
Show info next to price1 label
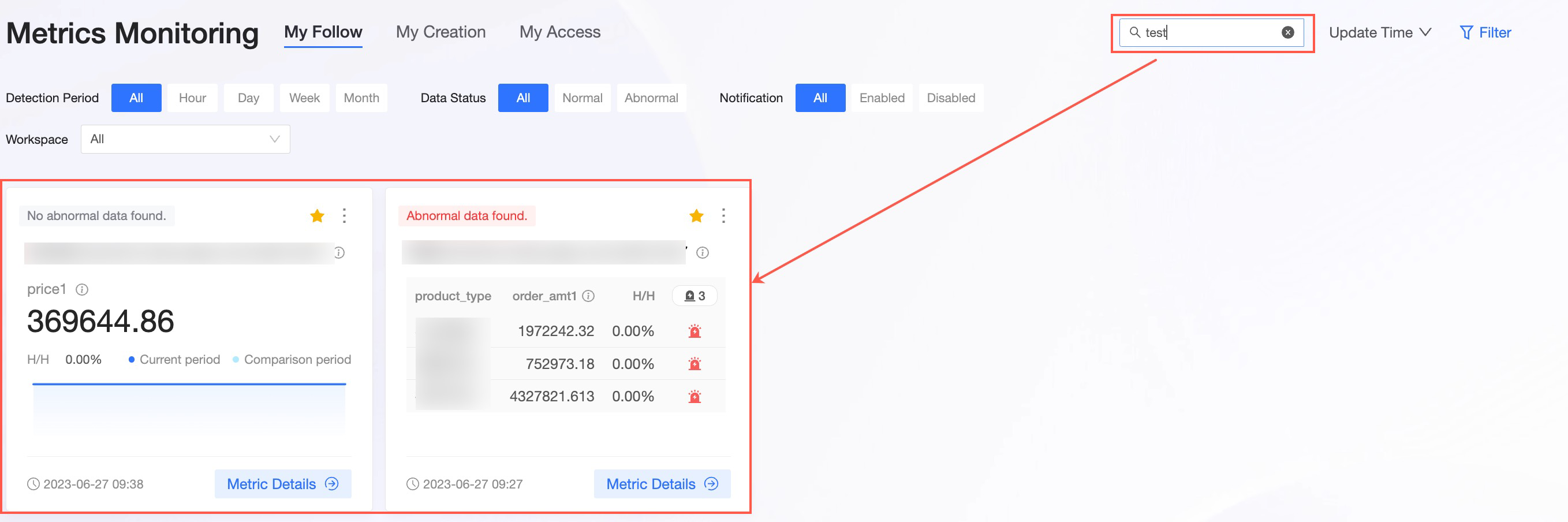click(81, 289)
